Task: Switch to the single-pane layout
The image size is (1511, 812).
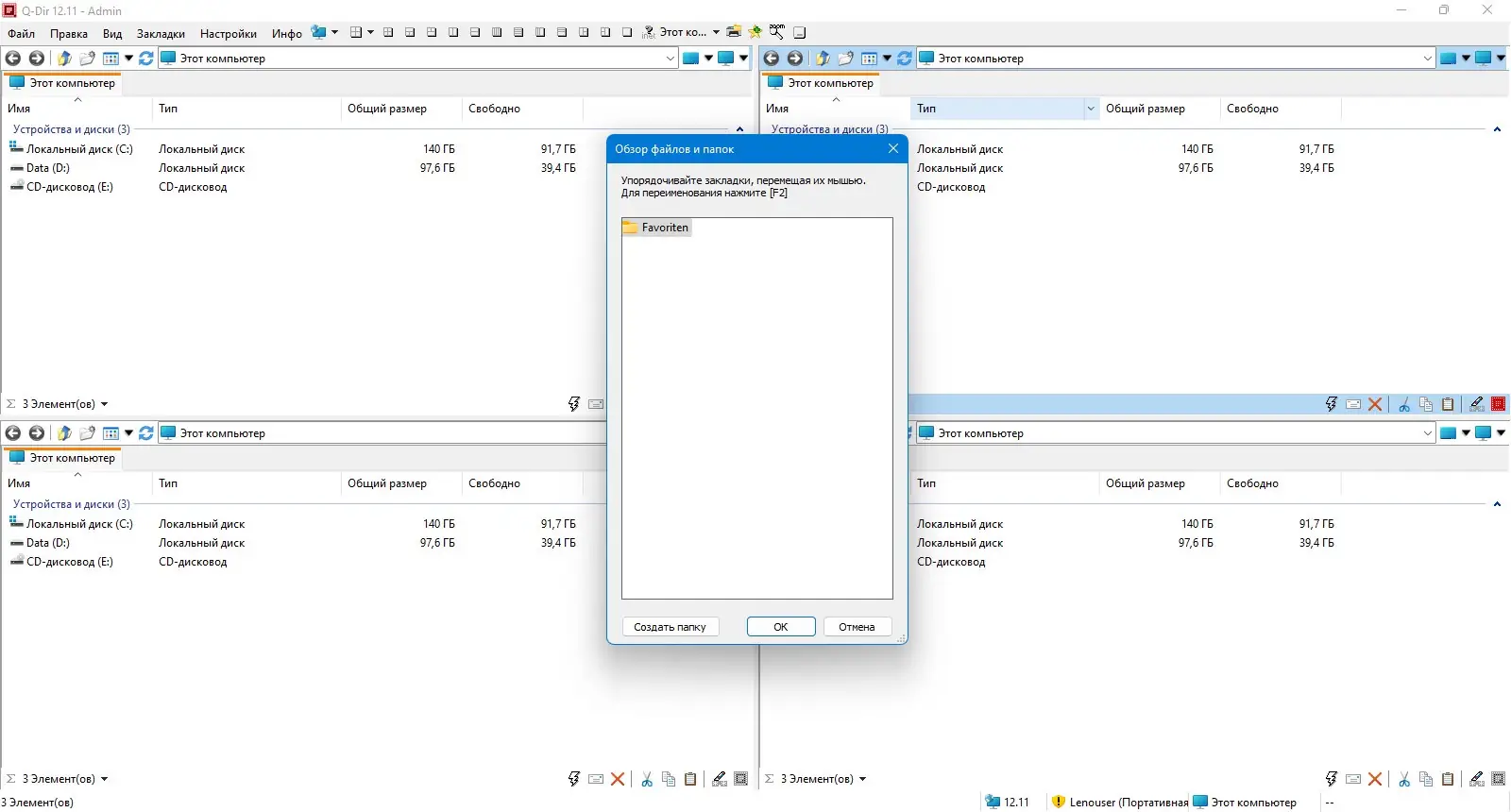Action: (627, 32)
